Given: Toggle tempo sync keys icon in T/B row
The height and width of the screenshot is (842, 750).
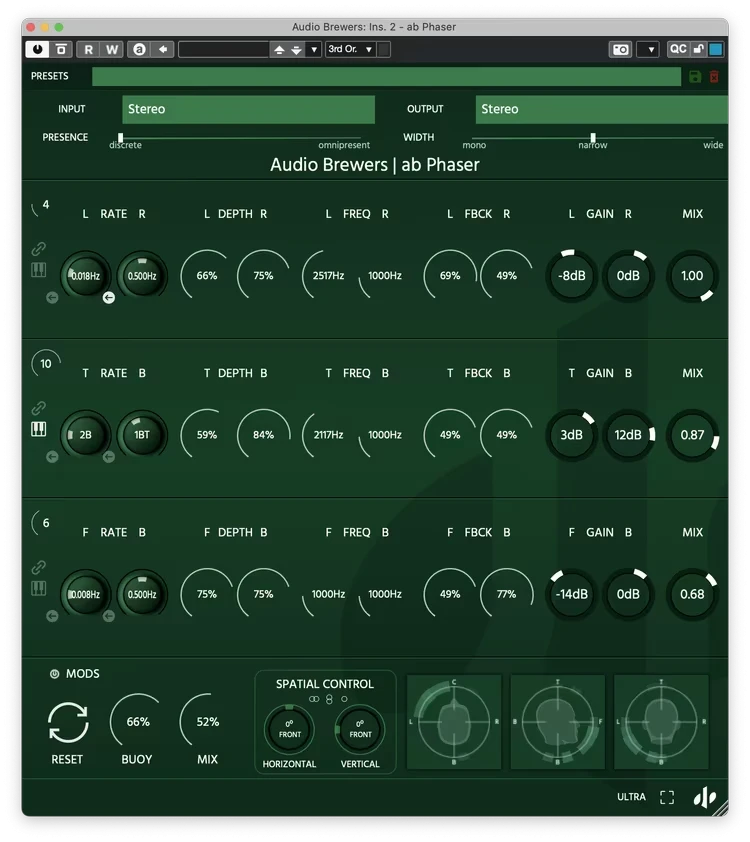Looking at the screenshot, I should pyautogui.click(x=38, y=429).
